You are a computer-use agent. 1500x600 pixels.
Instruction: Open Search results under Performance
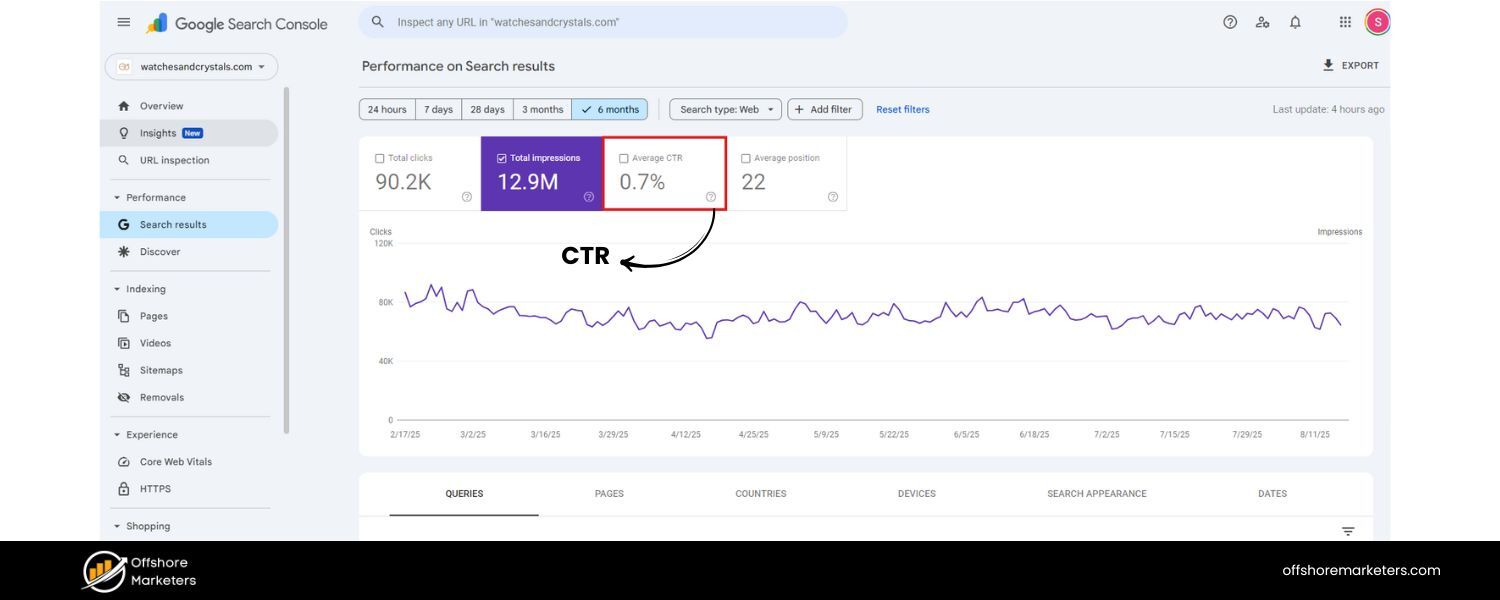coord(175,224)
